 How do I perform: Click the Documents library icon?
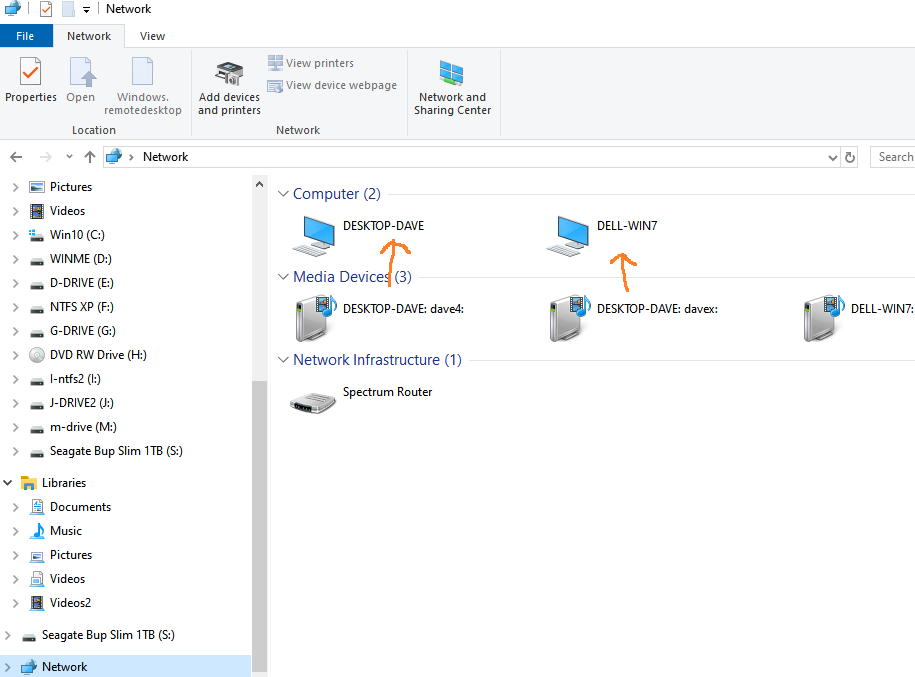pos(37,507)
